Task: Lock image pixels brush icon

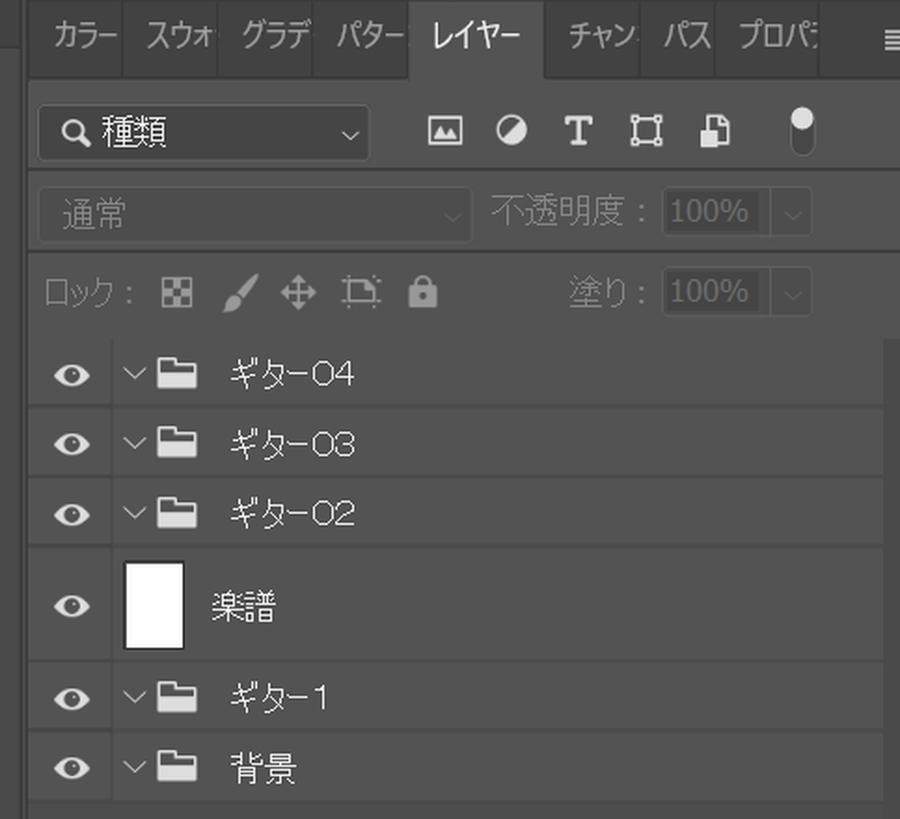Action: coord(240,293)
